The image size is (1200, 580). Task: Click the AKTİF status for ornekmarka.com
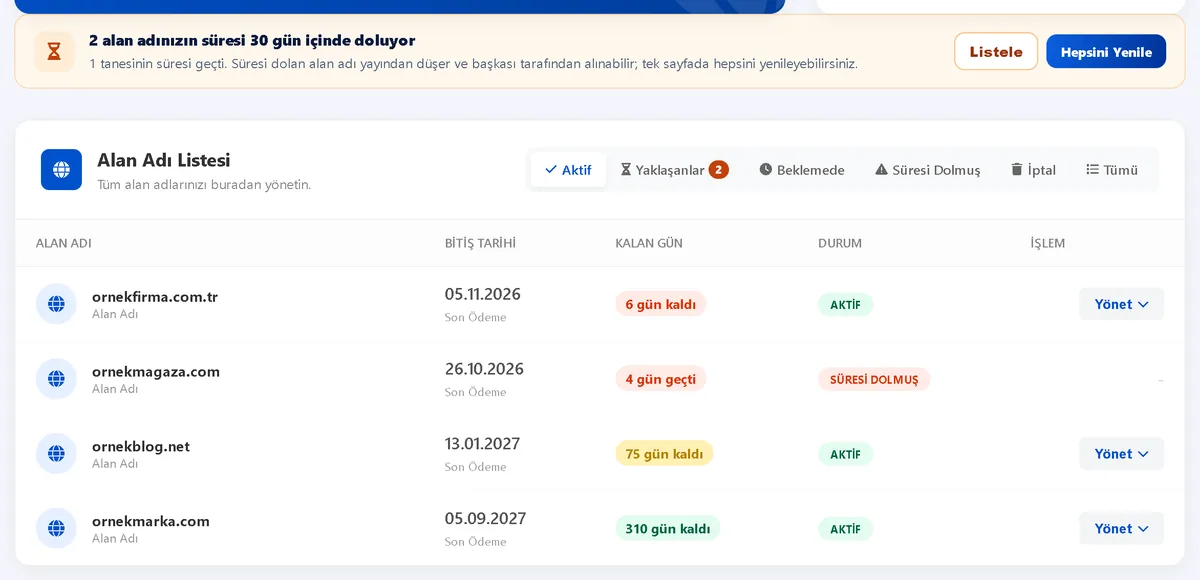pos(845,528)
